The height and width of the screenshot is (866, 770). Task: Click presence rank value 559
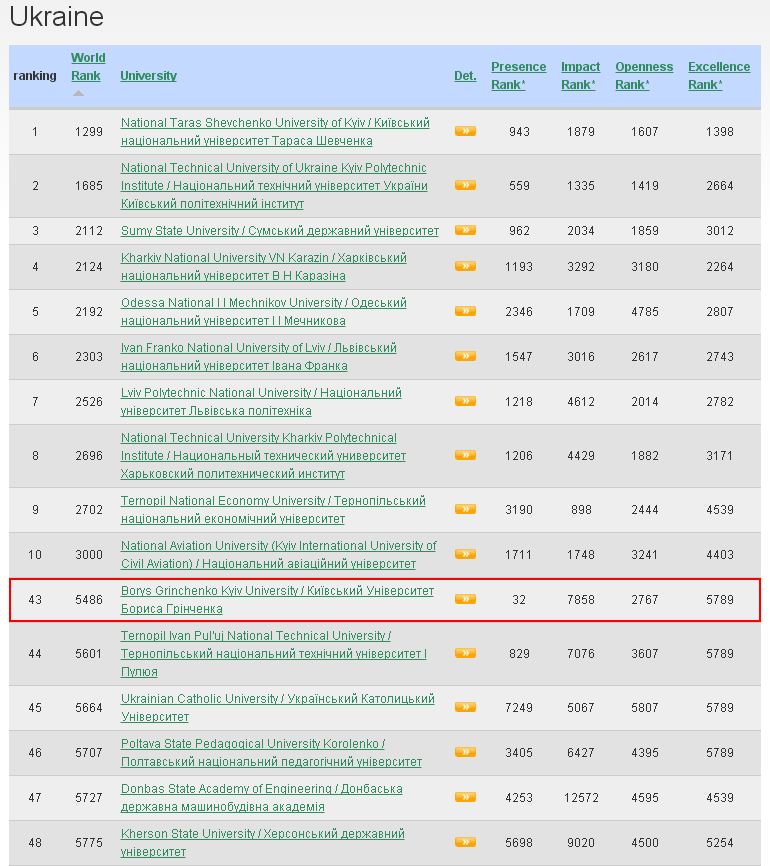pos(519,186)
